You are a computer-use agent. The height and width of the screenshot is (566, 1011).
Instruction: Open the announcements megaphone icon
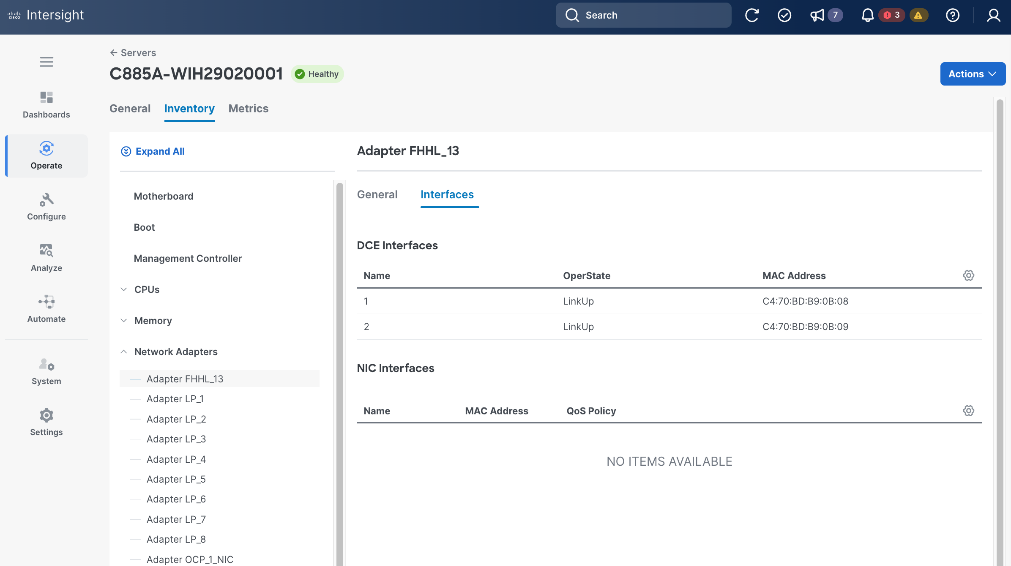coord(817,15)
